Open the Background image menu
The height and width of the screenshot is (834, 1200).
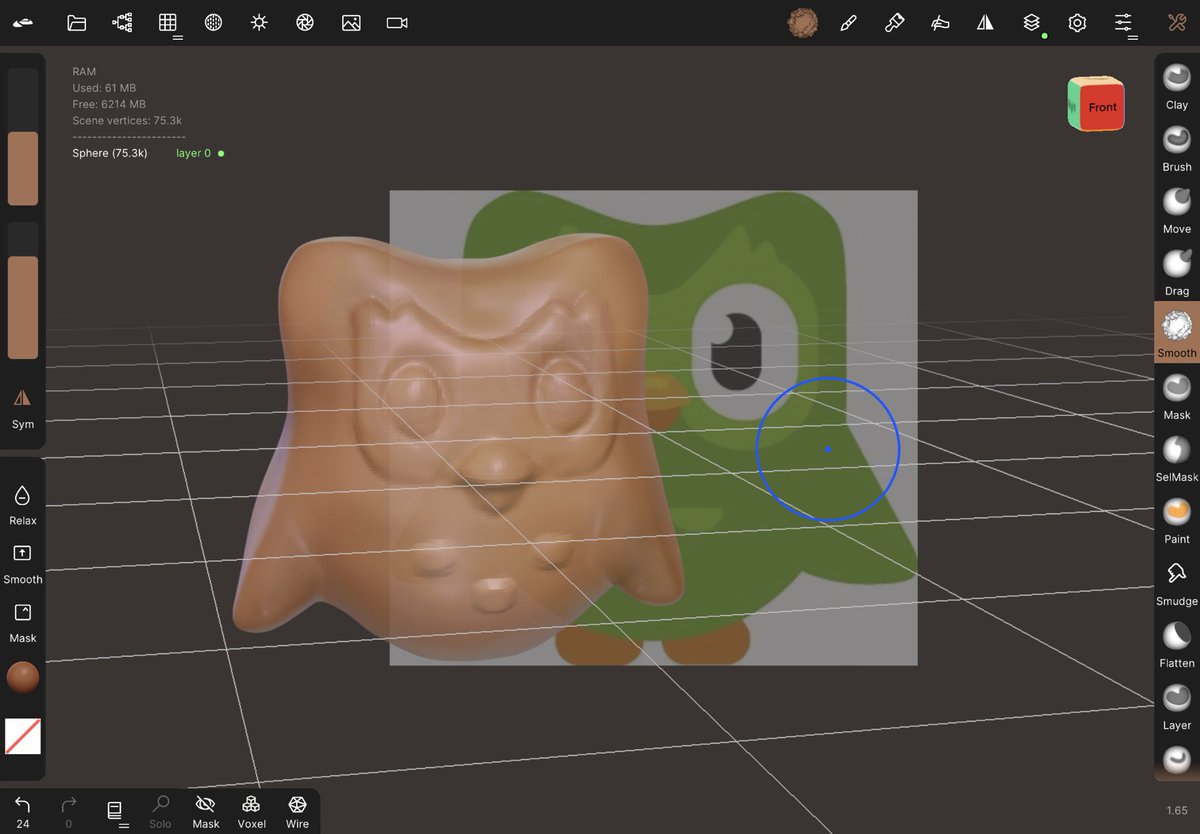coord(351,22)
